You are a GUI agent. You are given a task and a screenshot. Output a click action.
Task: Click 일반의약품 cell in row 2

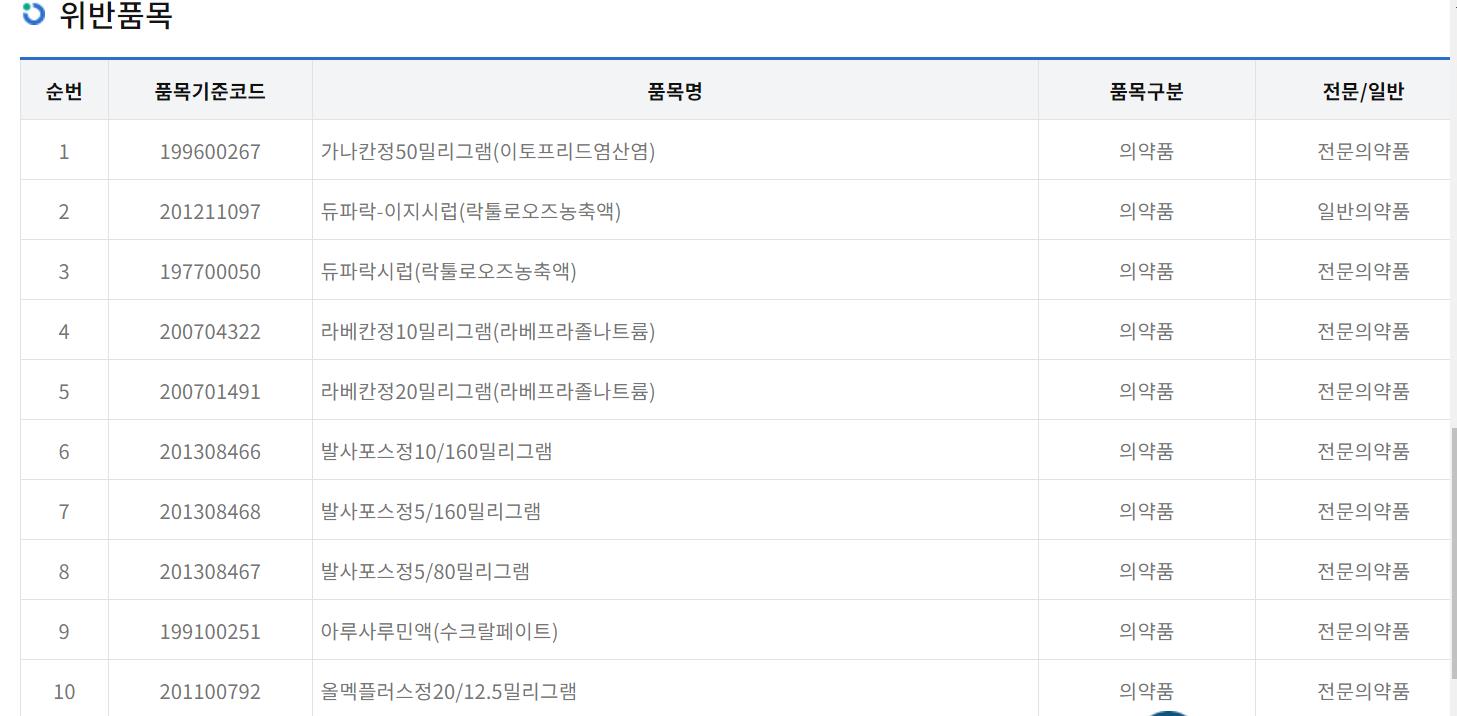click(1363, 212)
